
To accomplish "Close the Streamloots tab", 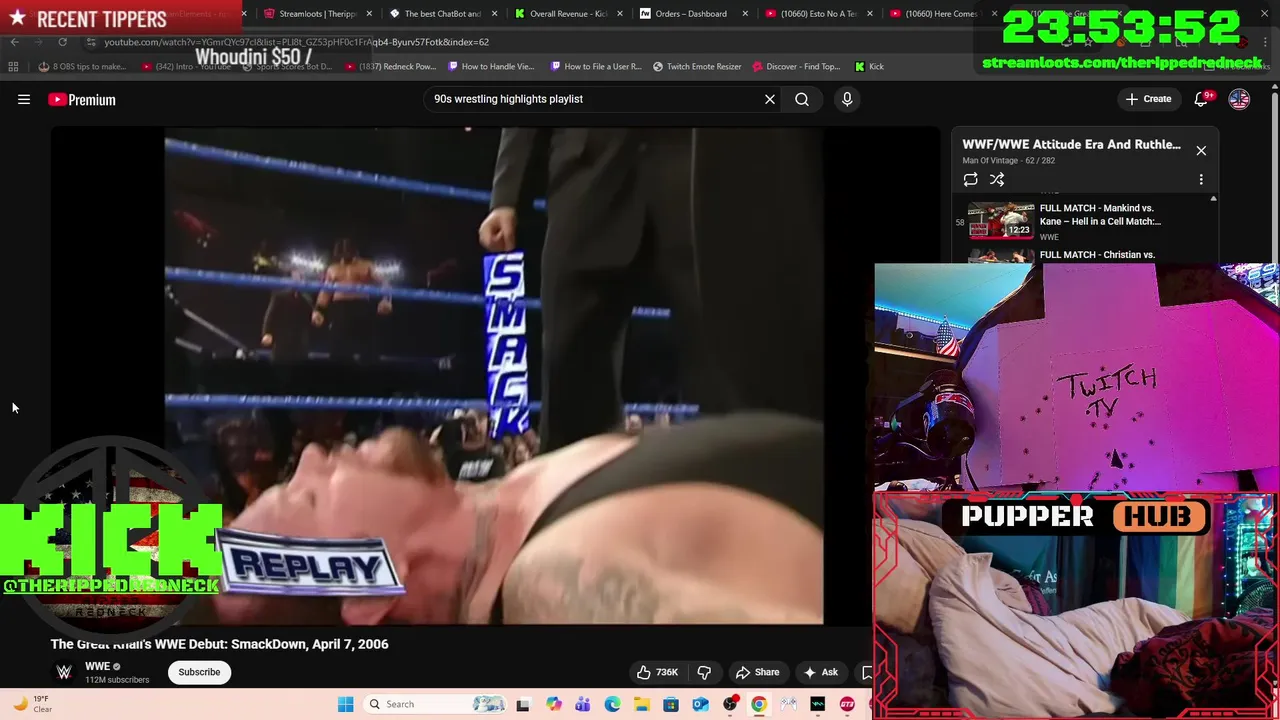I will point(369,14).
